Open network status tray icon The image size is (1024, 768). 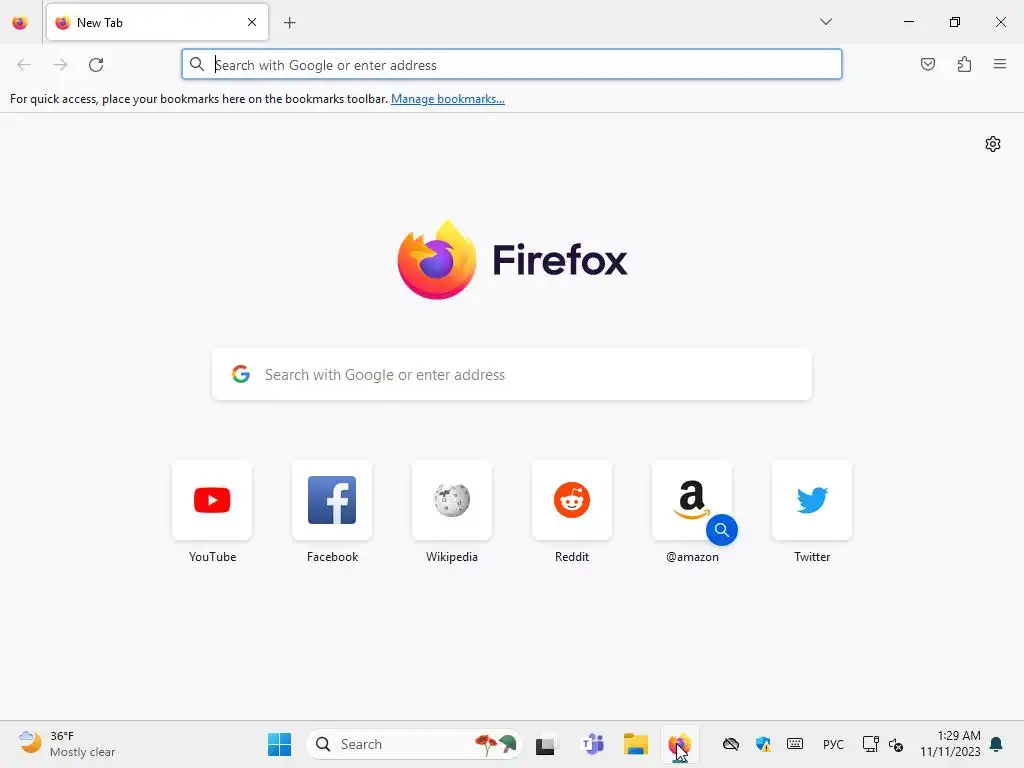click(871, 744)
